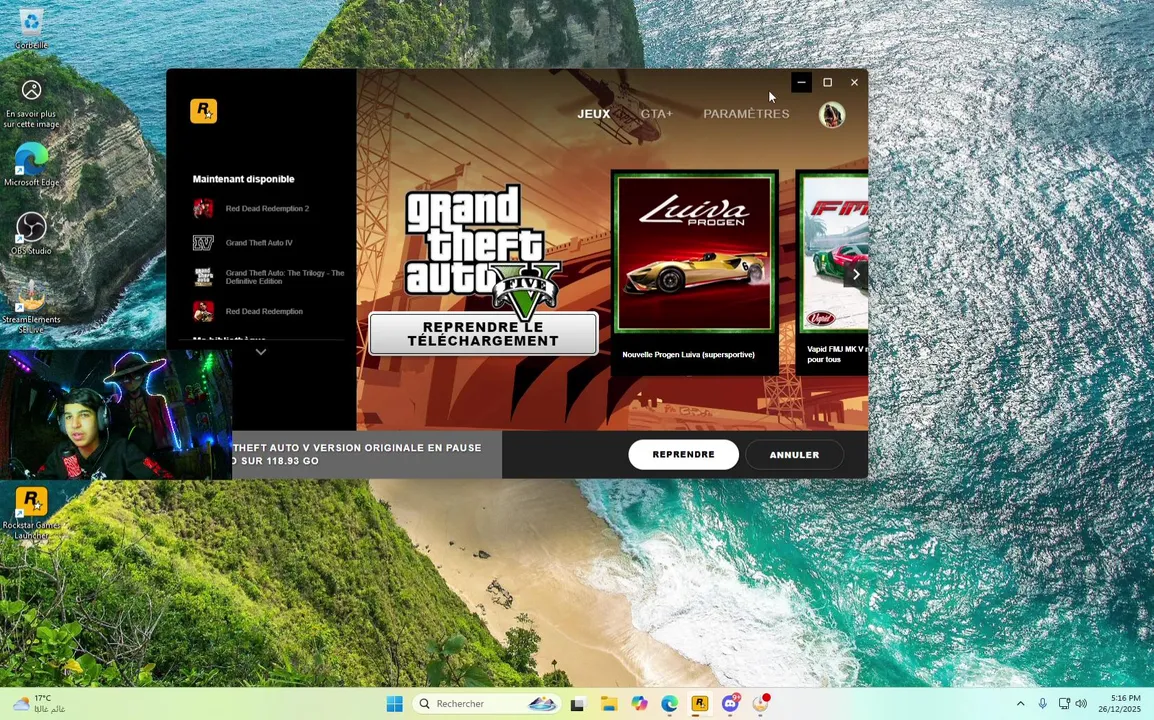Select the Red Dead Redemption icon in the sidebar

[203, 311]
